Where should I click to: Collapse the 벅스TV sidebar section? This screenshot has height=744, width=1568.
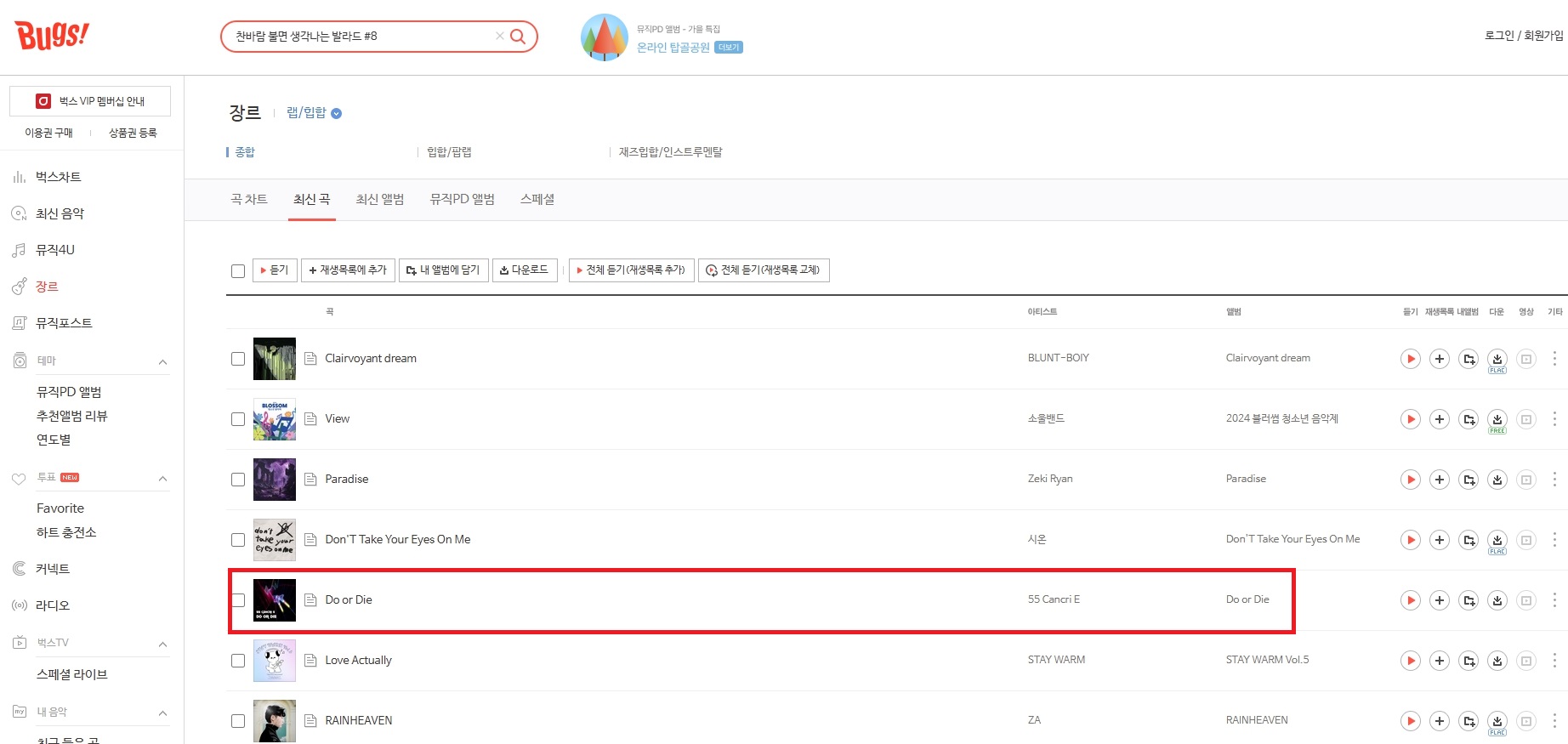pos(162,644)
